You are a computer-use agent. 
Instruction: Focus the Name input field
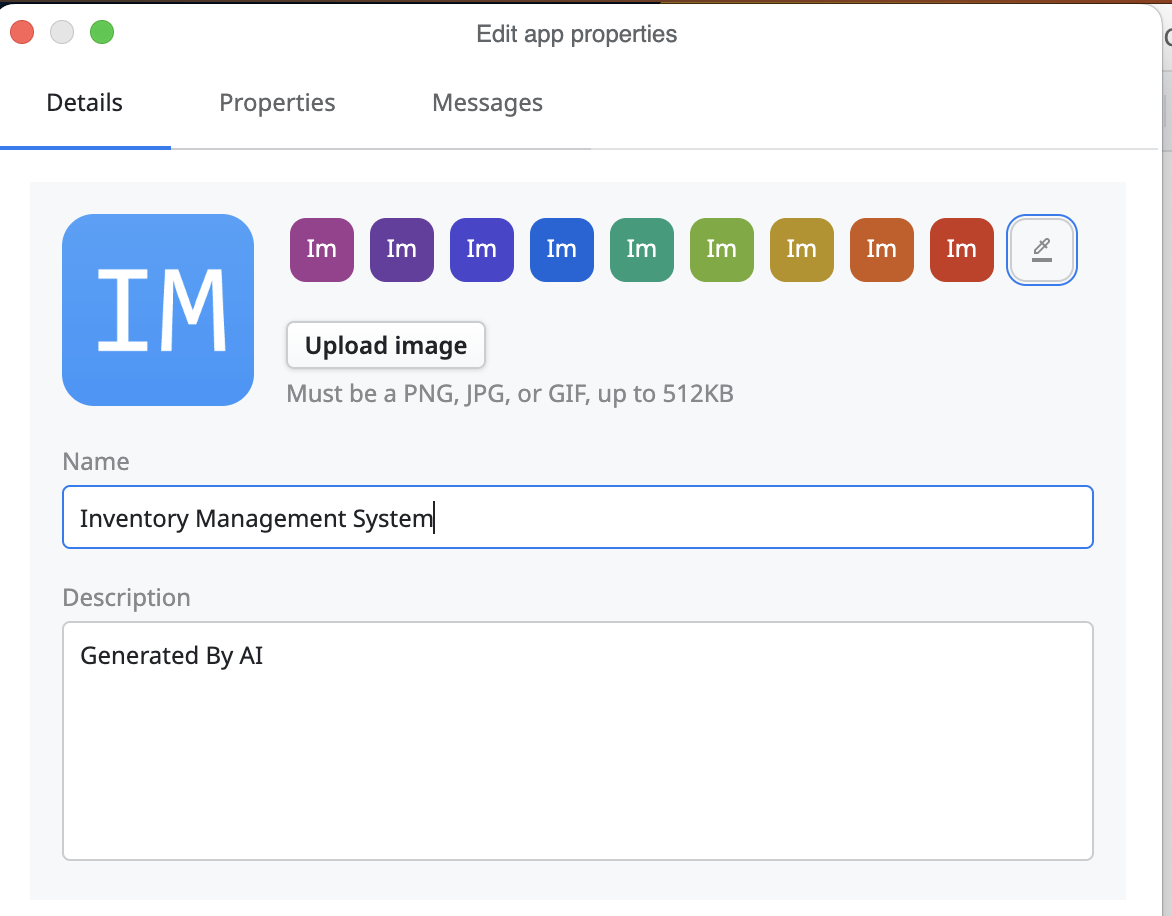(x=578, y=517)
